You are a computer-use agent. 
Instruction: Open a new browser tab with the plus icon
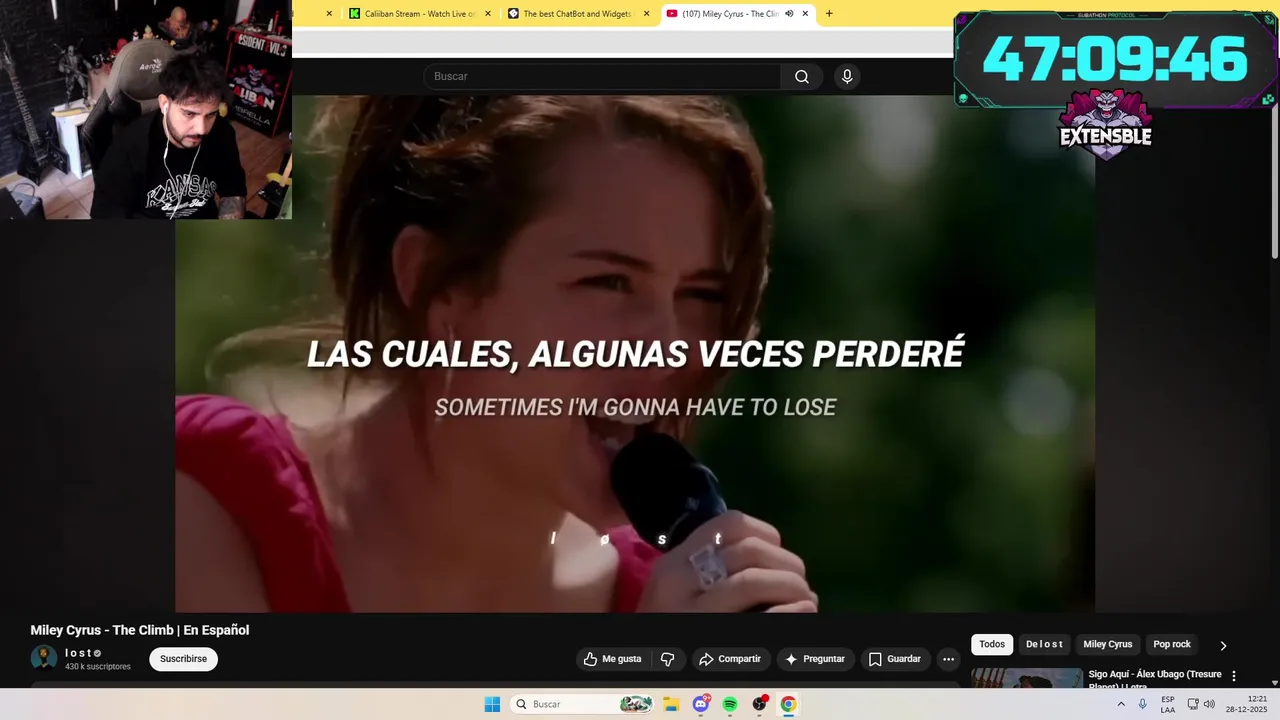click(x=829, y=14)
